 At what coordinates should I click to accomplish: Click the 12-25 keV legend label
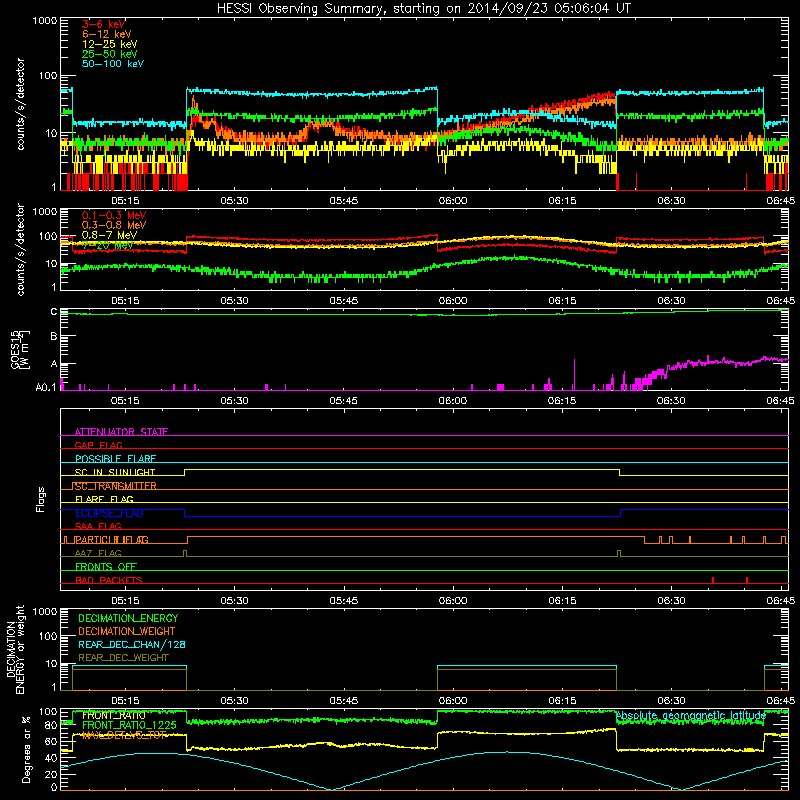tap(110, 44)
